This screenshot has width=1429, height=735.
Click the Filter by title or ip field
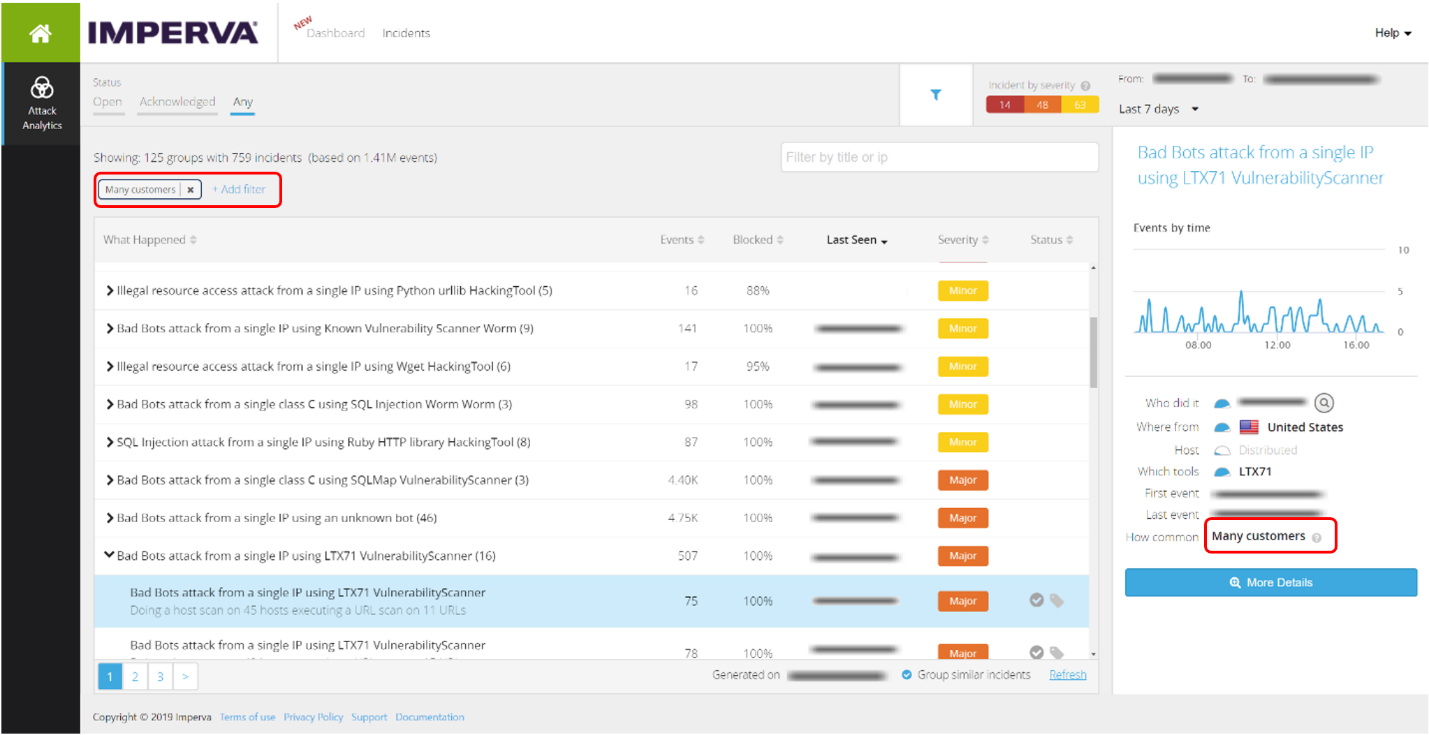[938, 157]
